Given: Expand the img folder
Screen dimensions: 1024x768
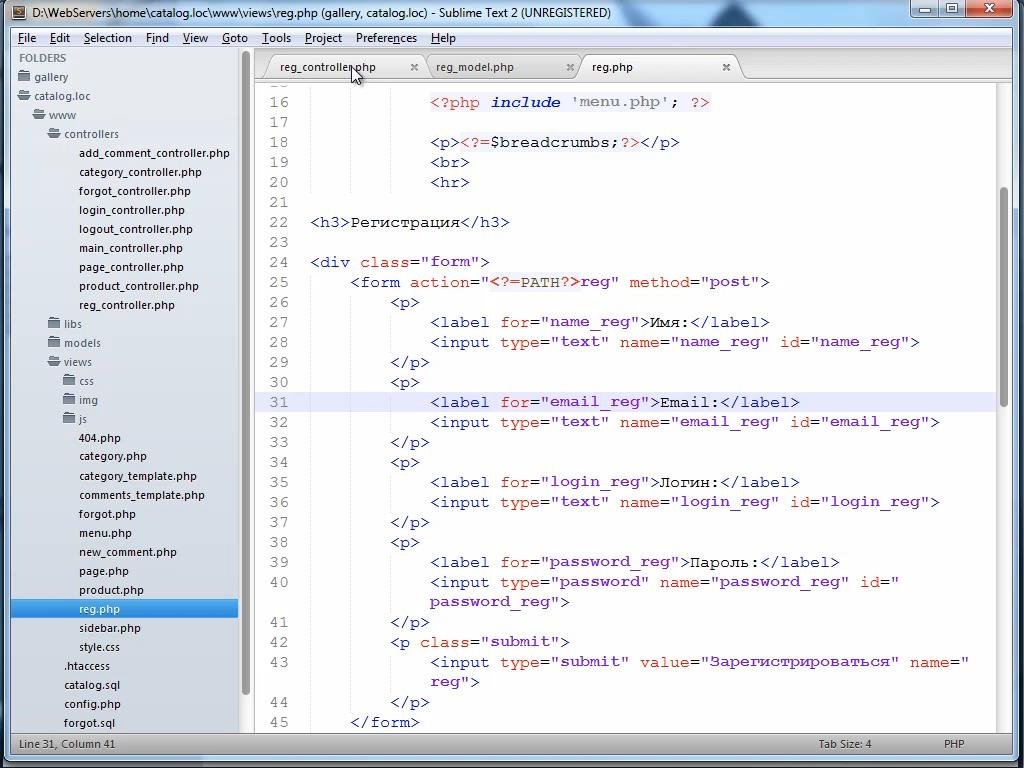Looking at the screenshot, I should pyautogui.click(x=69, y=399).
